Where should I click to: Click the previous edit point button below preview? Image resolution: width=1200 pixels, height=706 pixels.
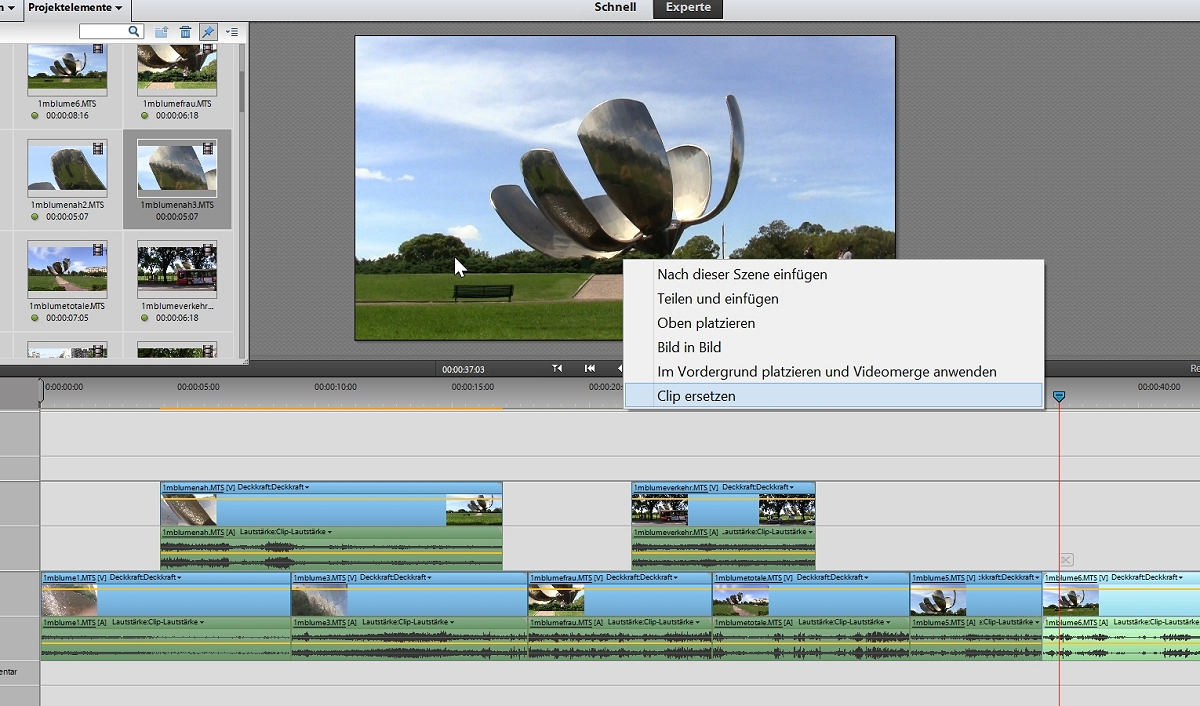(x=557, y=369)
